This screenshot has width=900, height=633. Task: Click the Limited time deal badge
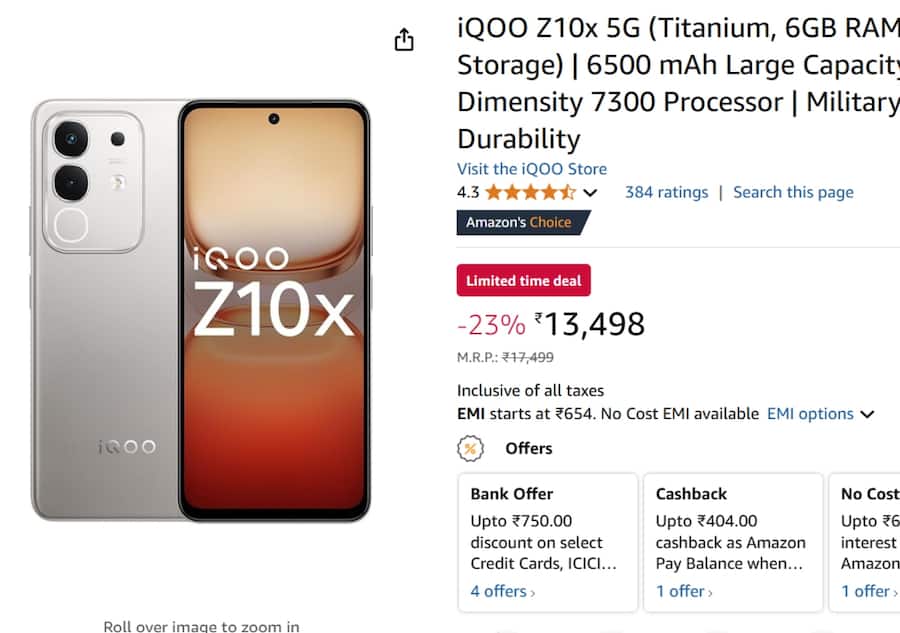pyautogui.click(x=523, y=280)
